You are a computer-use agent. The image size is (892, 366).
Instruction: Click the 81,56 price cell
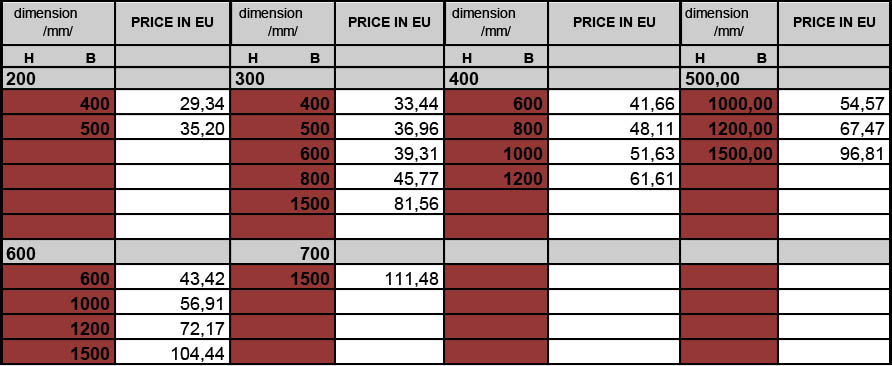390,203
